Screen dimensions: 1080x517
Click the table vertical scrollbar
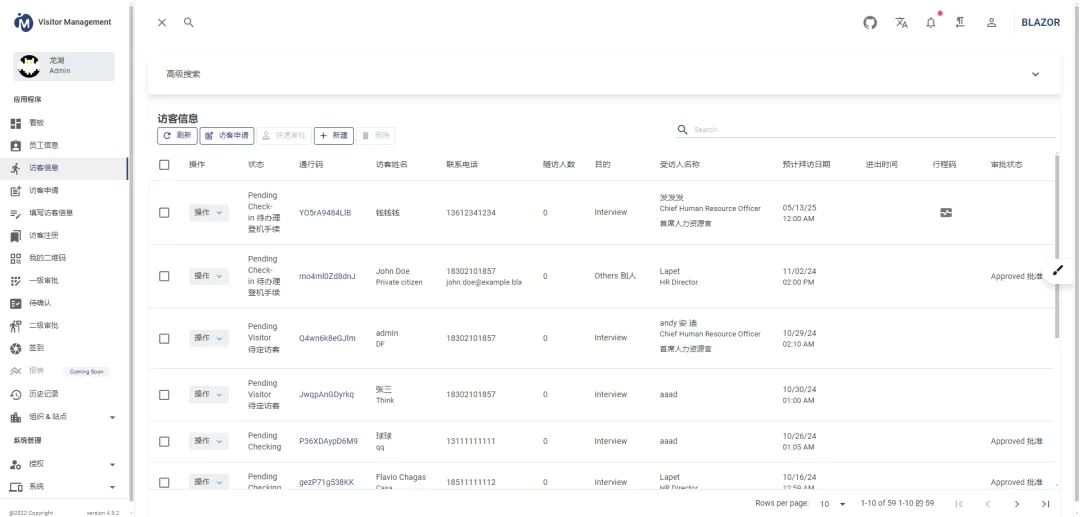[1057, 246]
